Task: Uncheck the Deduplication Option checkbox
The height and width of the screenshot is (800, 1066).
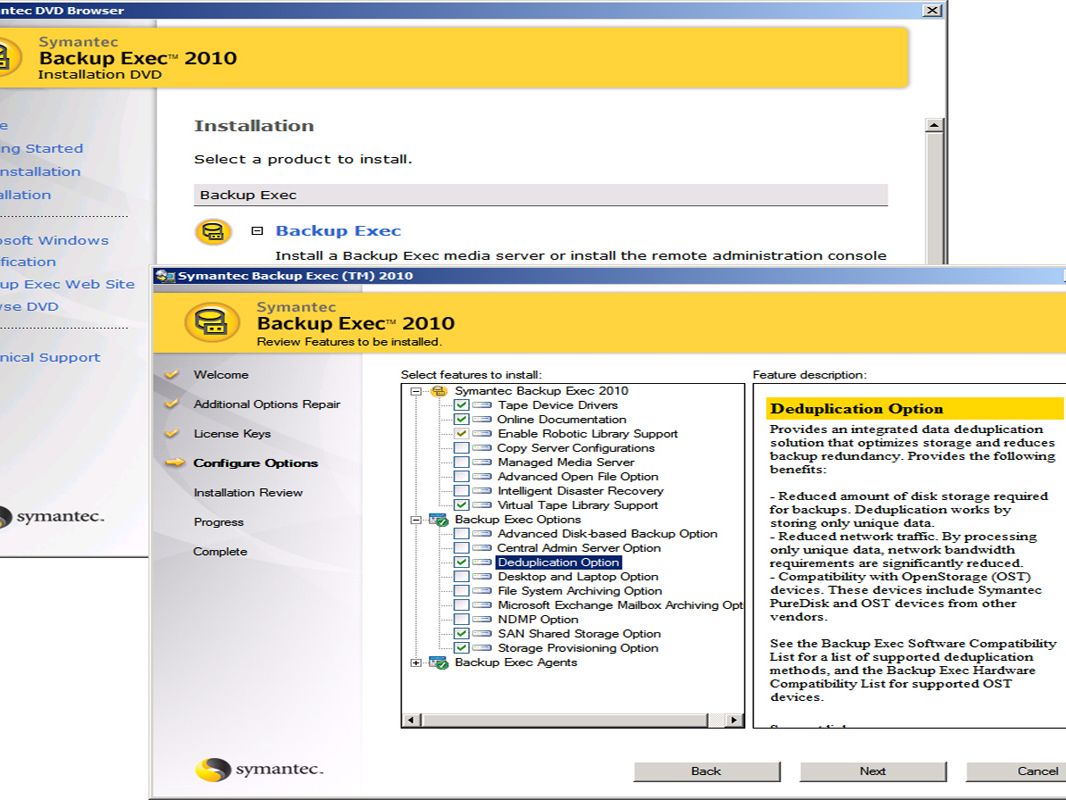Action: [x=462, y=562]
